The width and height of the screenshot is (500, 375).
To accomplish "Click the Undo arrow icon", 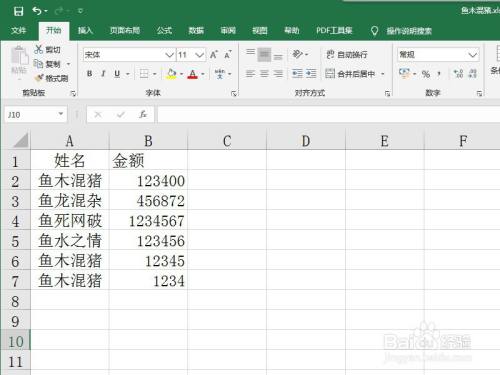I will 37,11.
